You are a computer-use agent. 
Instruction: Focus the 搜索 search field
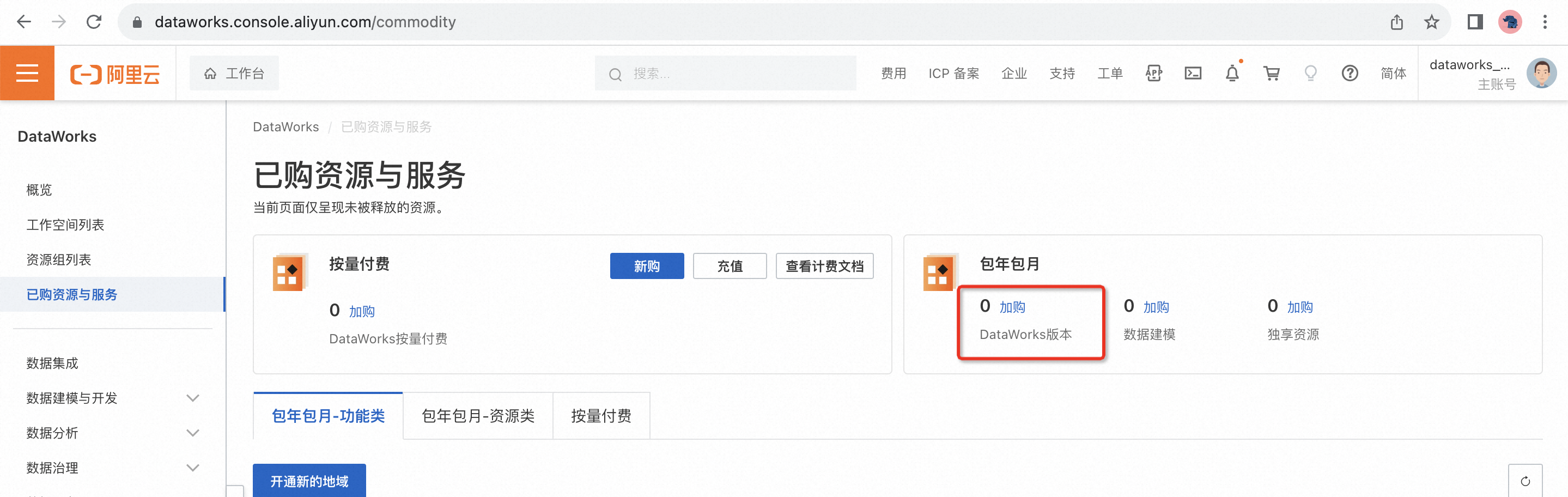pos(725,73)
